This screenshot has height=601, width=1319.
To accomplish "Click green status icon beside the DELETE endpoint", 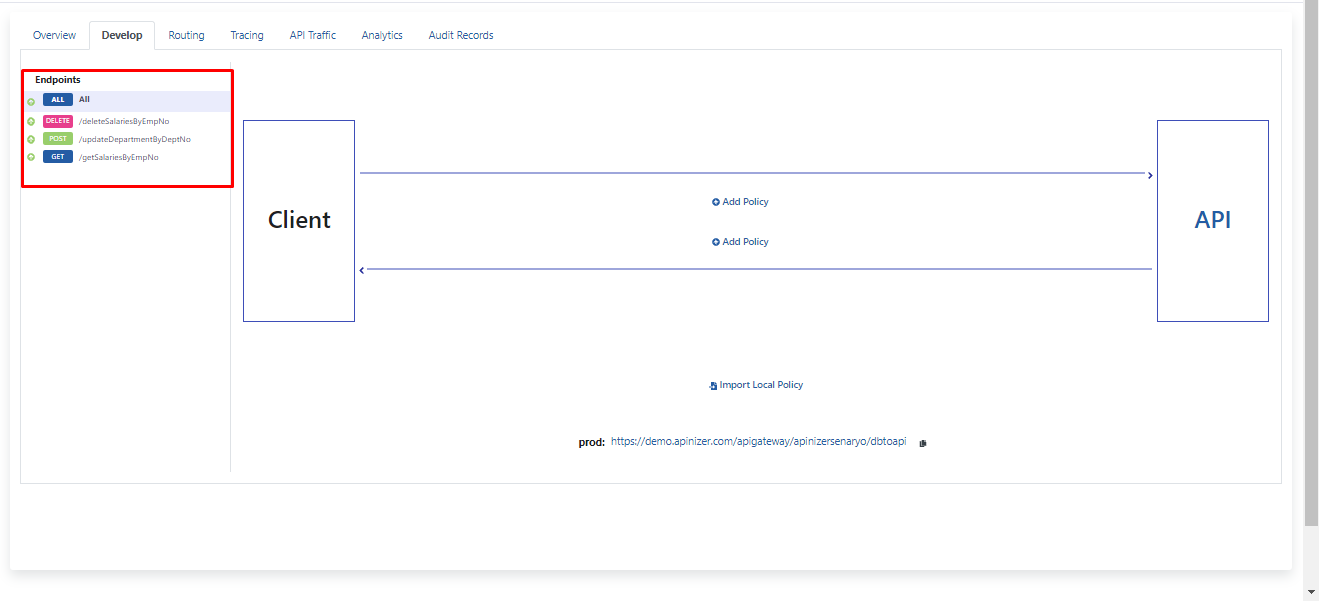I will click(x=31, y=121).
